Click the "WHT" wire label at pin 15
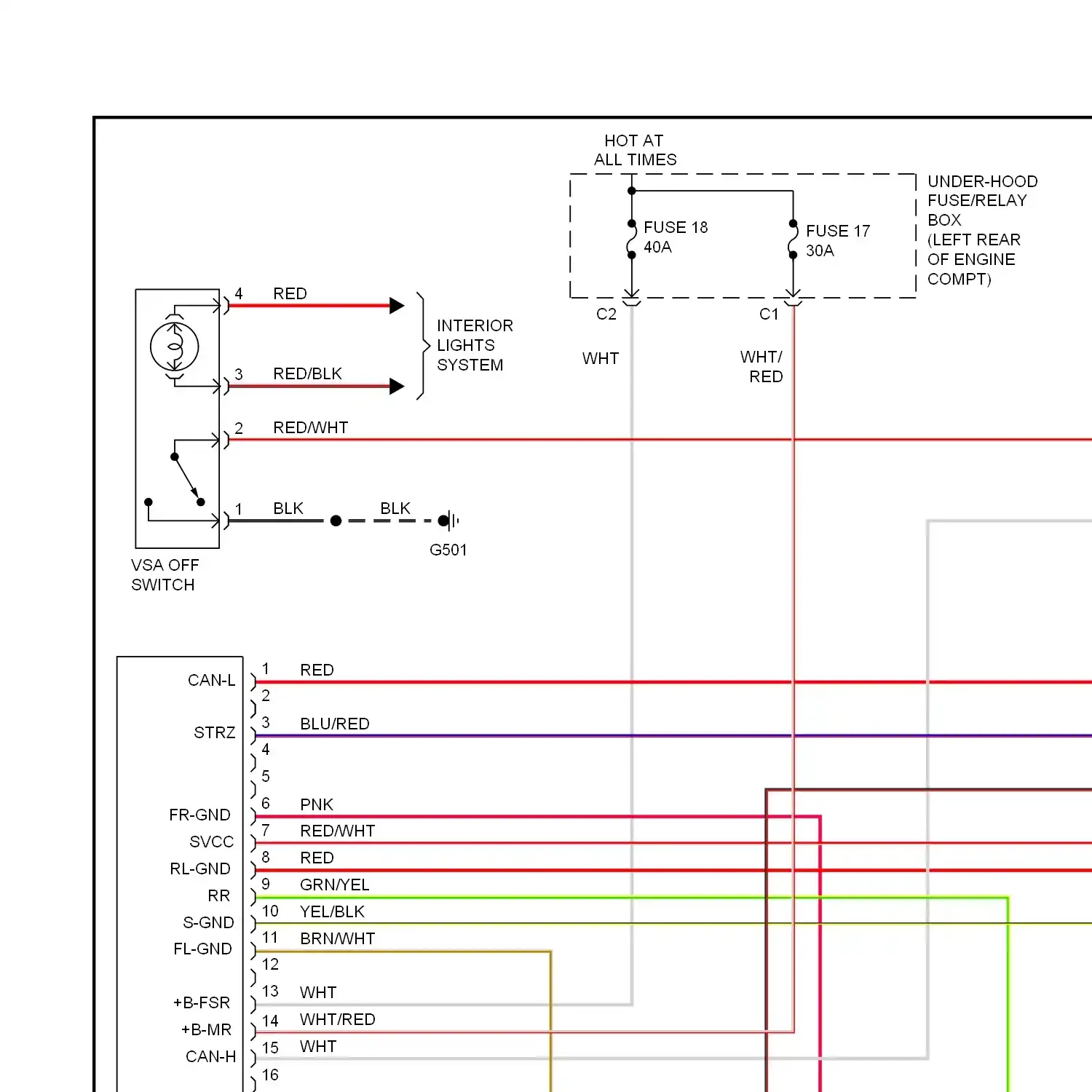The image size is (1092, 1092). click(x=318, y=1046)
